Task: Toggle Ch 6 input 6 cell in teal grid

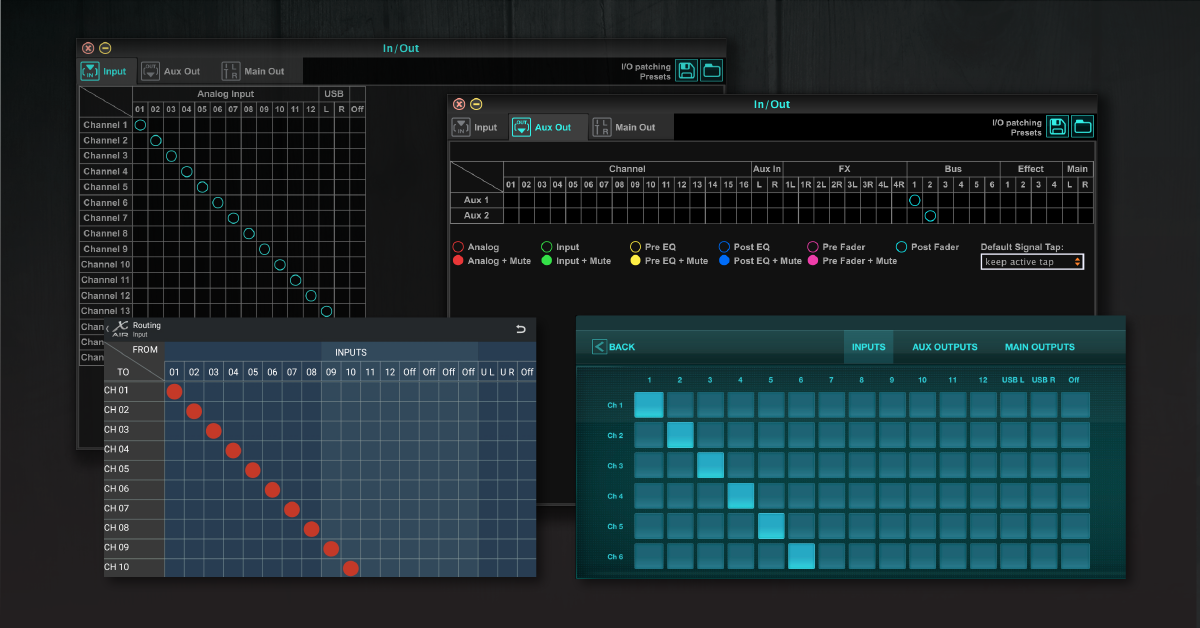Action: coord(802,556)
